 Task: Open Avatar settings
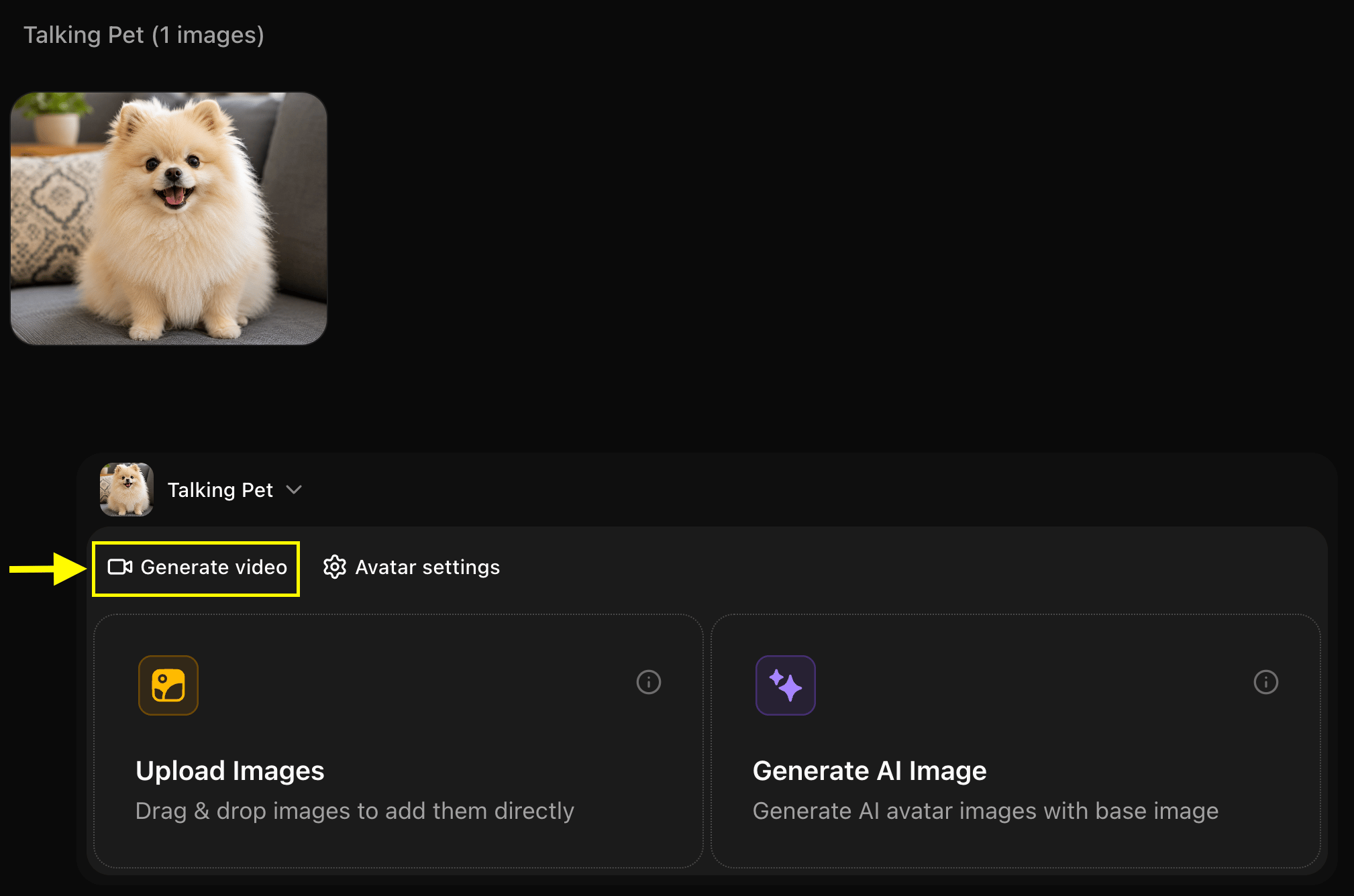pos(411,567)
